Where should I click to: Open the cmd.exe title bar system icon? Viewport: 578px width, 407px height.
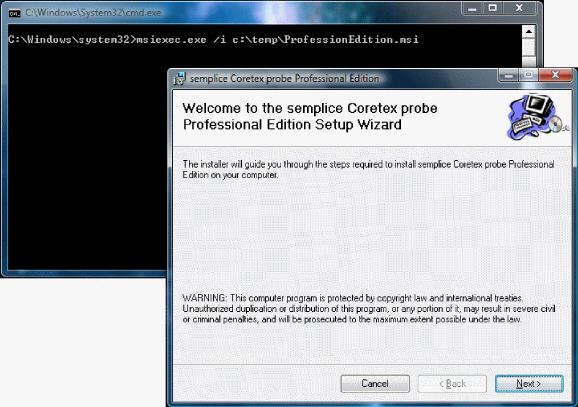[x=14, y=13]
